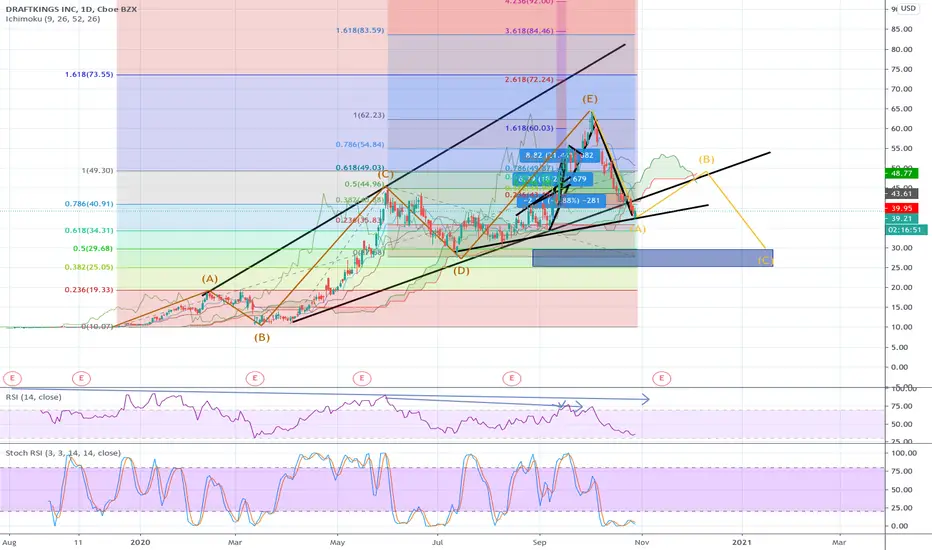The width and height of the screenshot is (932, 550).
Task: Select the Ichimoku (9, 26, 52, 26) indicator legend
Action: tap(53, 19)
